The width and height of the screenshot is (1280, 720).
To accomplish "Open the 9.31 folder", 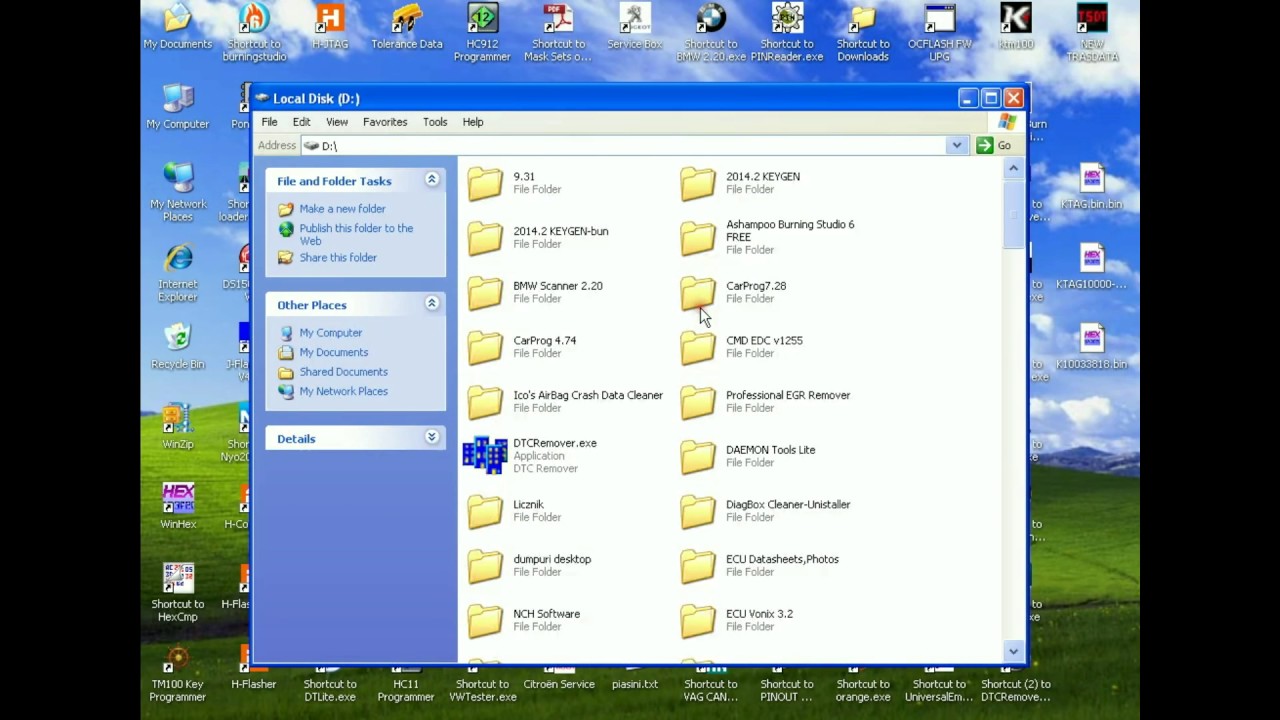I will click(485, 183).
